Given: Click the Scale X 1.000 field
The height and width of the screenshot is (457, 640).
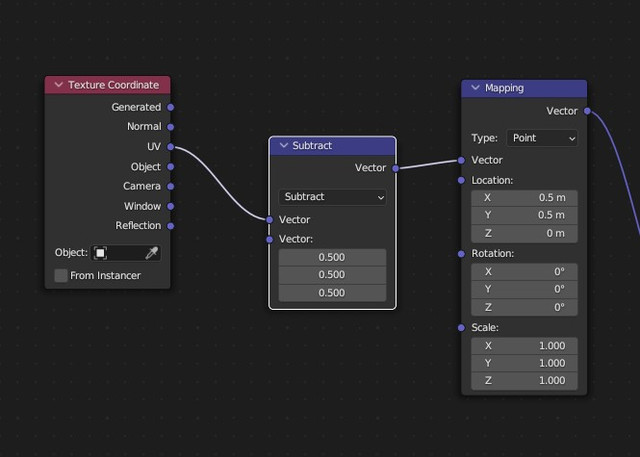Looking at the screenshot, I should click(x=524, y=346).
